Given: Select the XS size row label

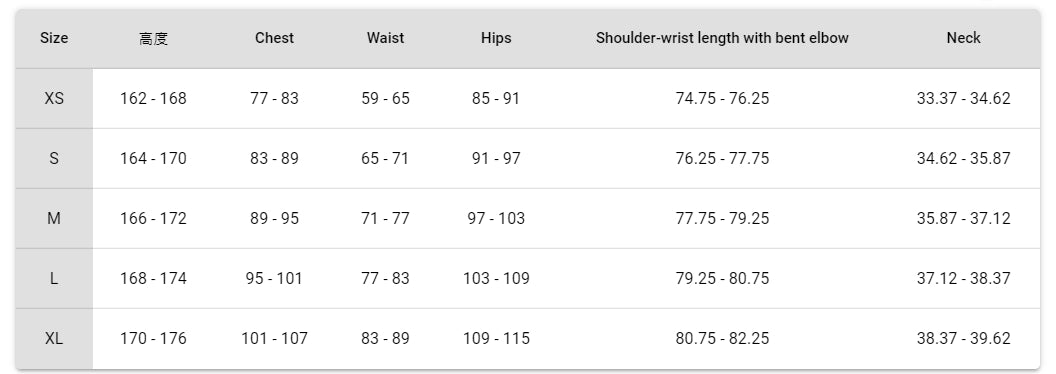Looking at the screenshot, I should point(54,98).
